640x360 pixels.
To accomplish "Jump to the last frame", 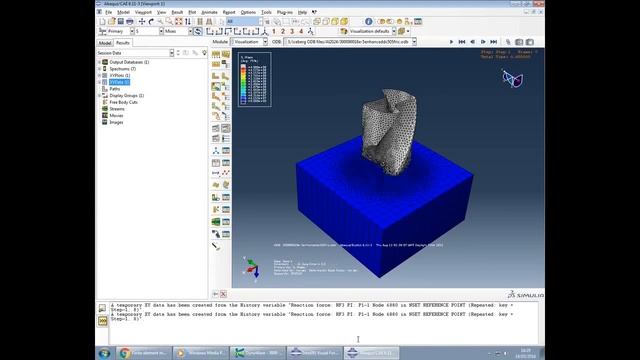I will [x=494, y=42].
